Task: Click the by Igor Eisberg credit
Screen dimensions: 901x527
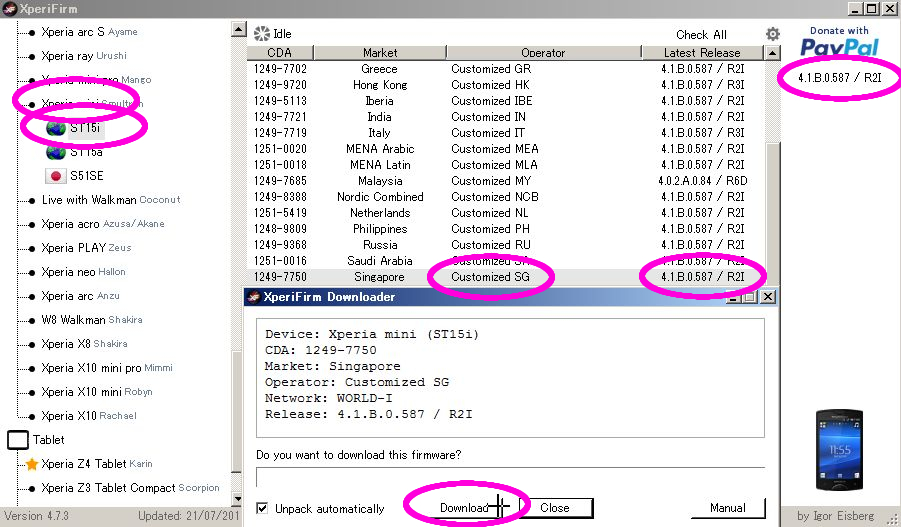Action: coord(835,516)
